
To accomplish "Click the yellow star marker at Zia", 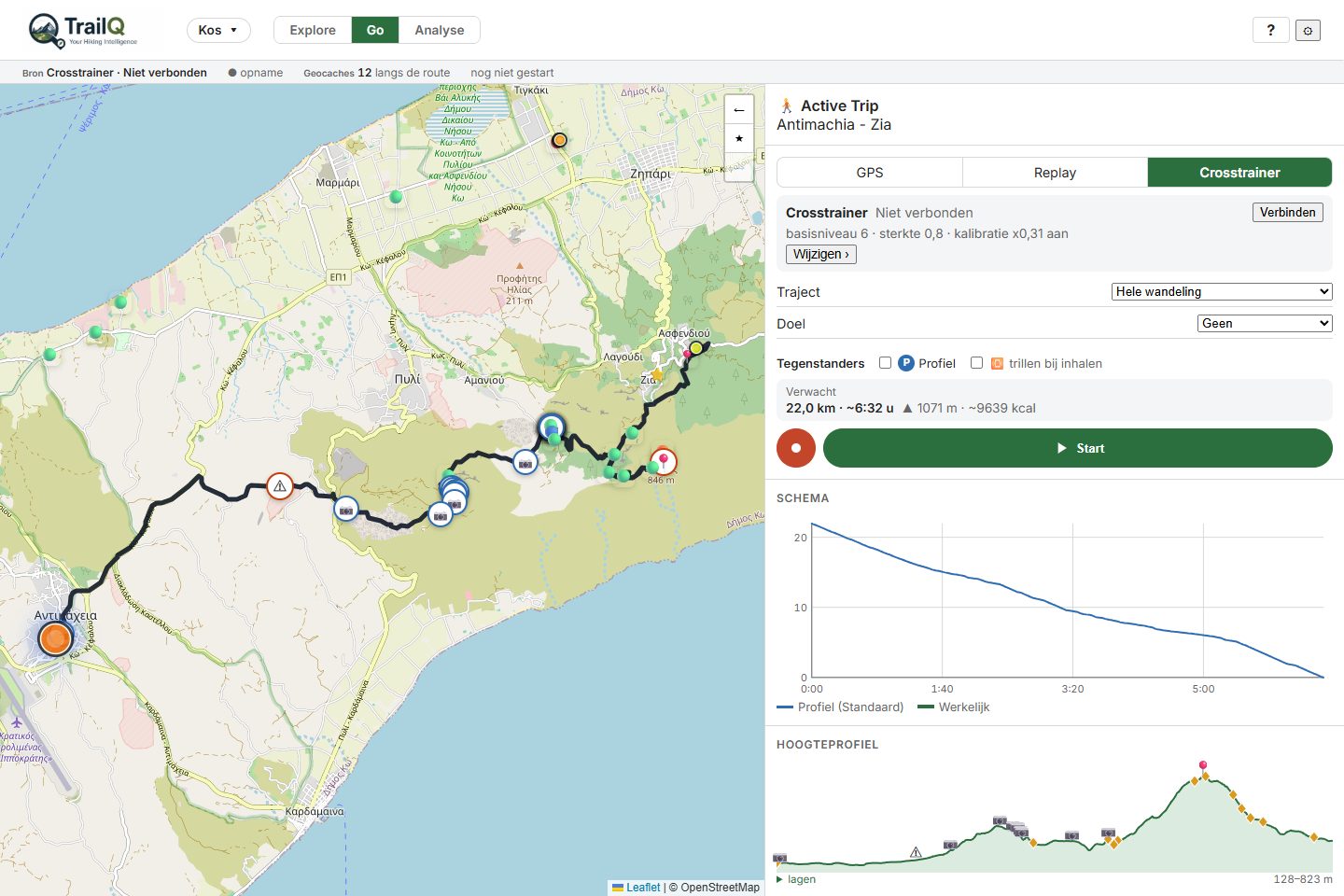I will click(x=657, y=374).
